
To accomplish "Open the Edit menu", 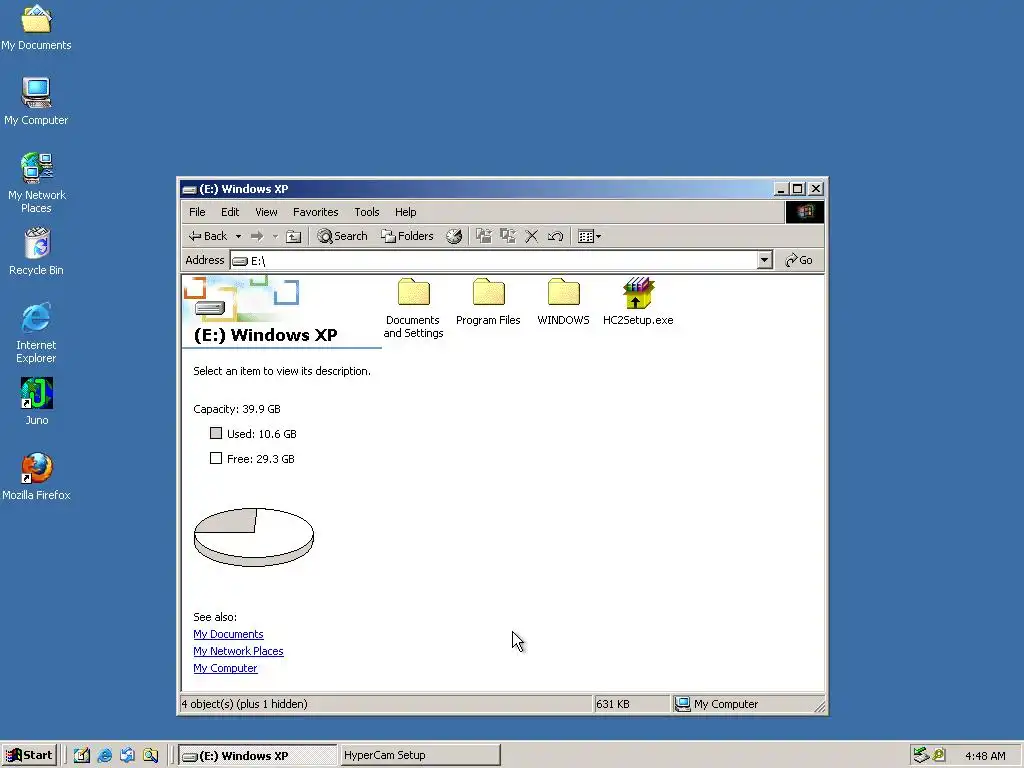I will coord(230,212).
